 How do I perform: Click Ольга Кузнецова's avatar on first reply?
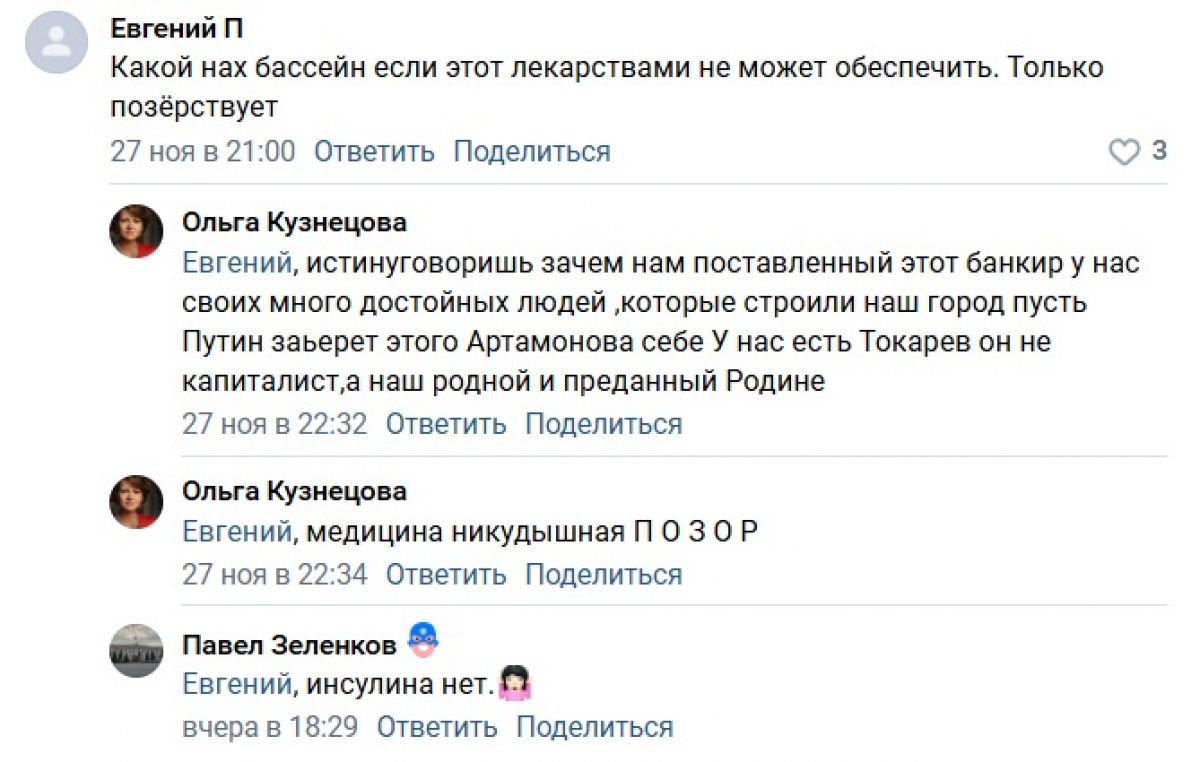[x=136, y=232]
